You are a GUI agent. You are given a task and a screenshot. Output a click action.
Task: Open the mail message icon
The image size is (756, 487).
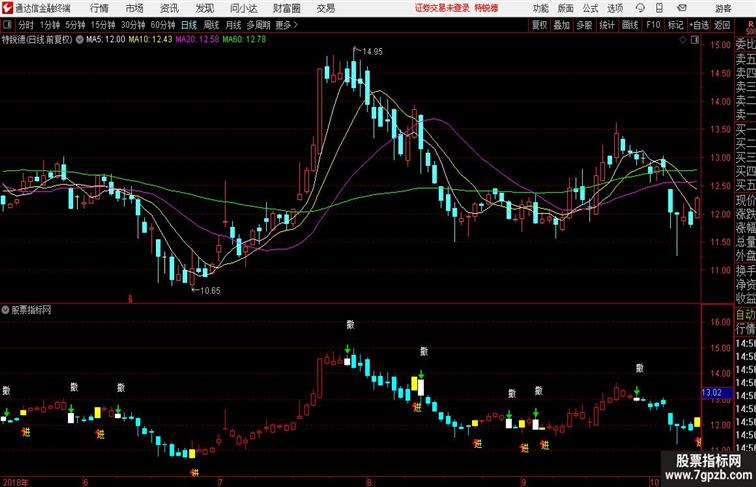[682, 8]
